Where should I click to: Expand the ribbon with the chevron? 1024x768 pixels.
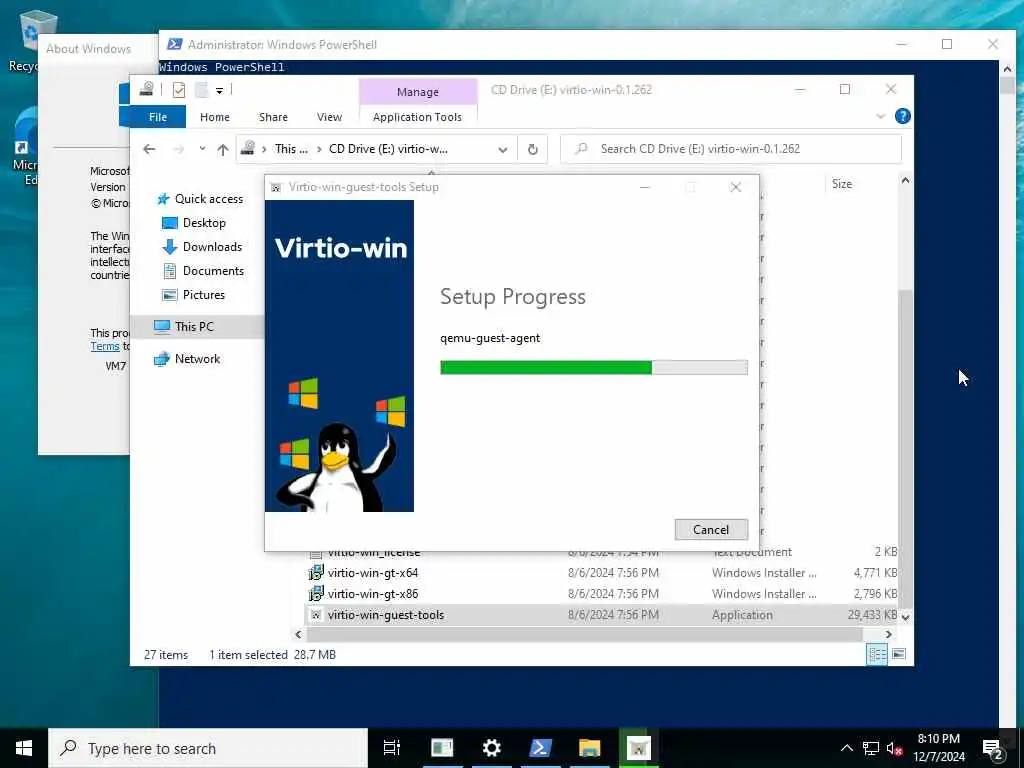coord(880,116)
